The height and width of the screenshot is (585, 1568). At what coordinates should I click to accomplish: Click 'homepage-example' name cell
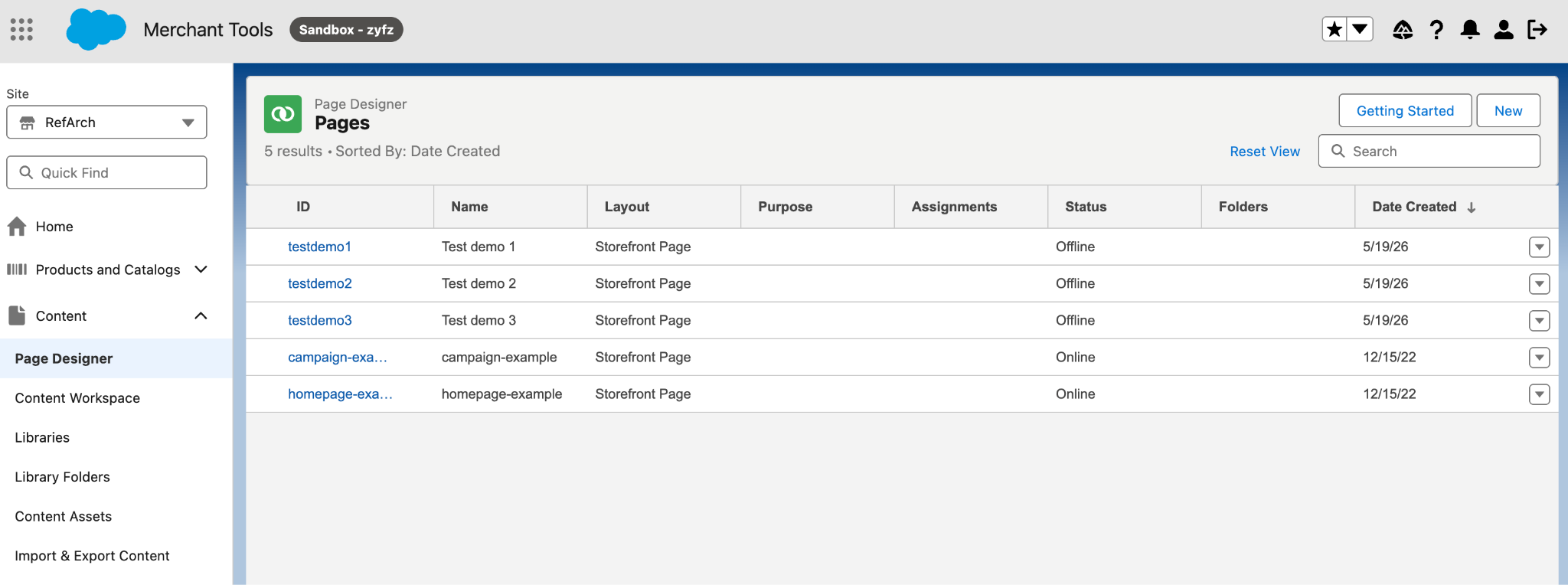point(501,394)
